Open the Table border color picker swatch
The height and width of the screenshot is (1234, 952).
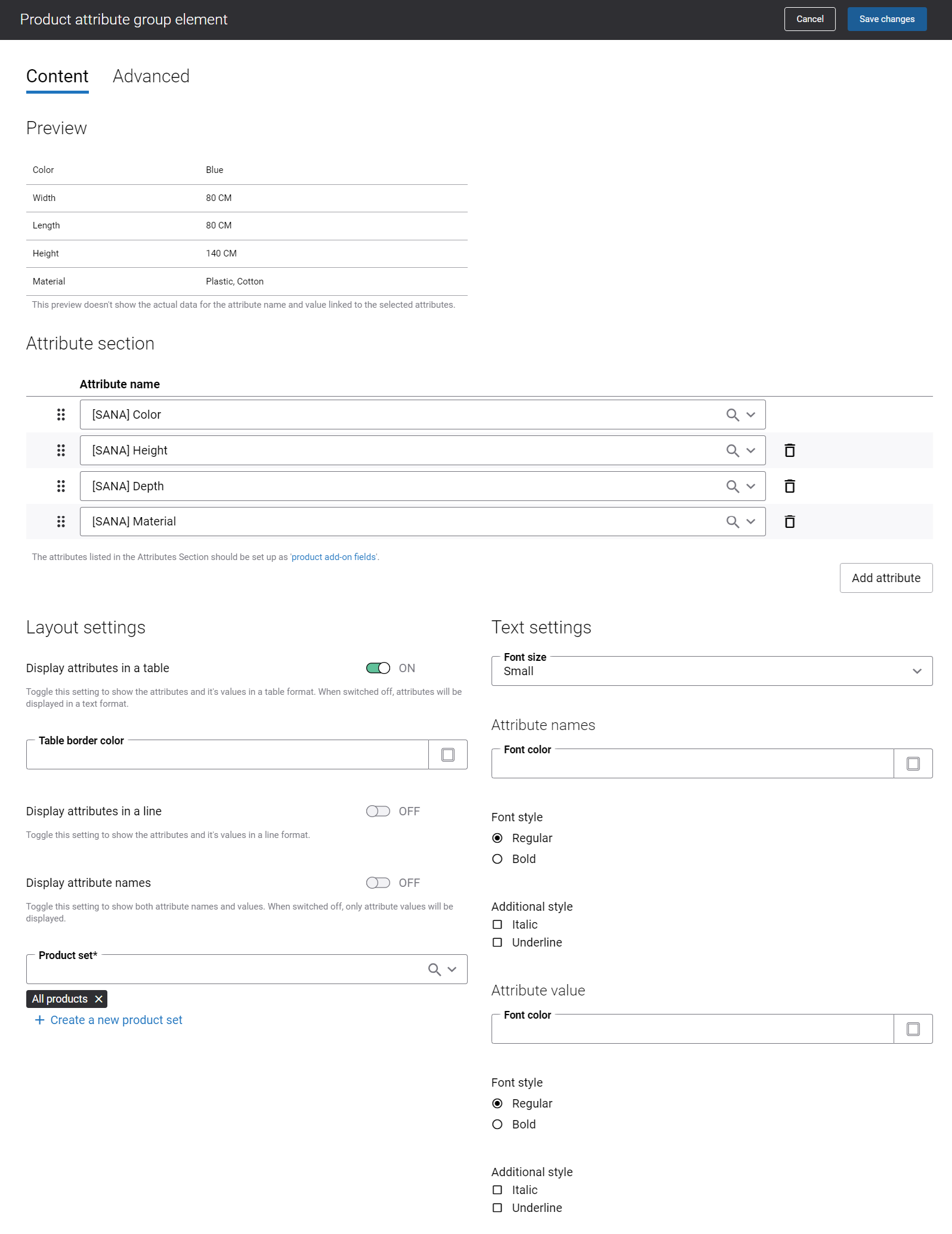[448, 755]
